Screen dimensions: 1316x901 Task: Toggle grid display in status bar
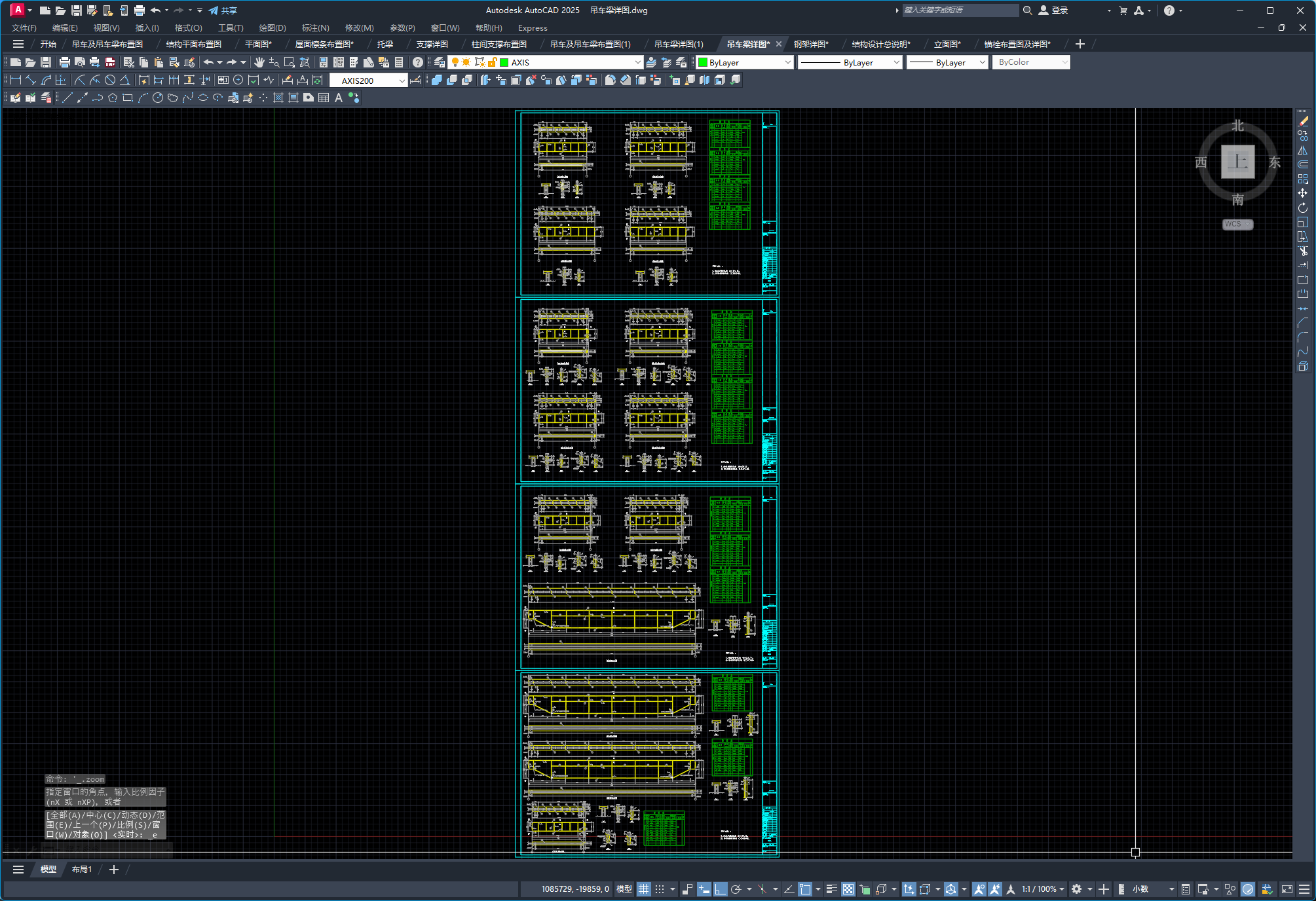pos(644,889)
